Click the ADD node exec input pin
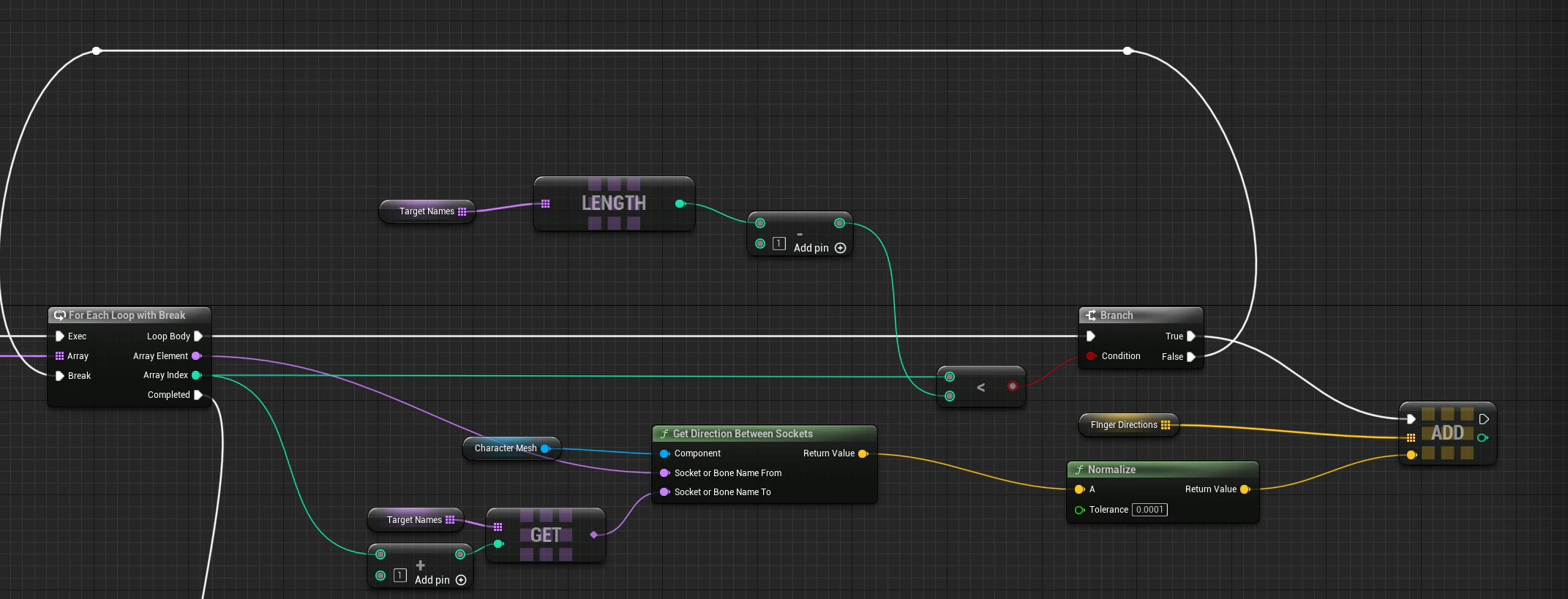Viewport: 1568px width, 599px height. [x=1411, y=419]
